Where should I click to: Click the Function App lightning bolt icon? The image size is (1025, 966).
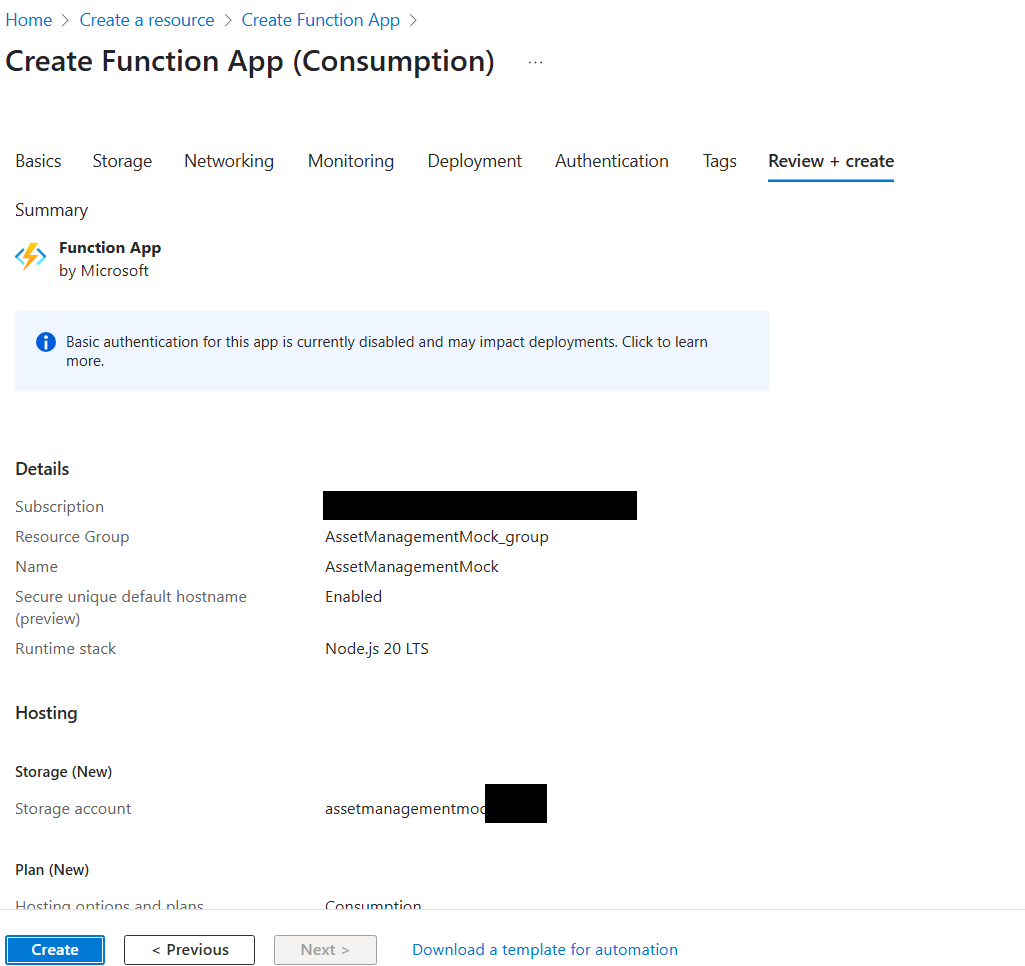point(29,256)
